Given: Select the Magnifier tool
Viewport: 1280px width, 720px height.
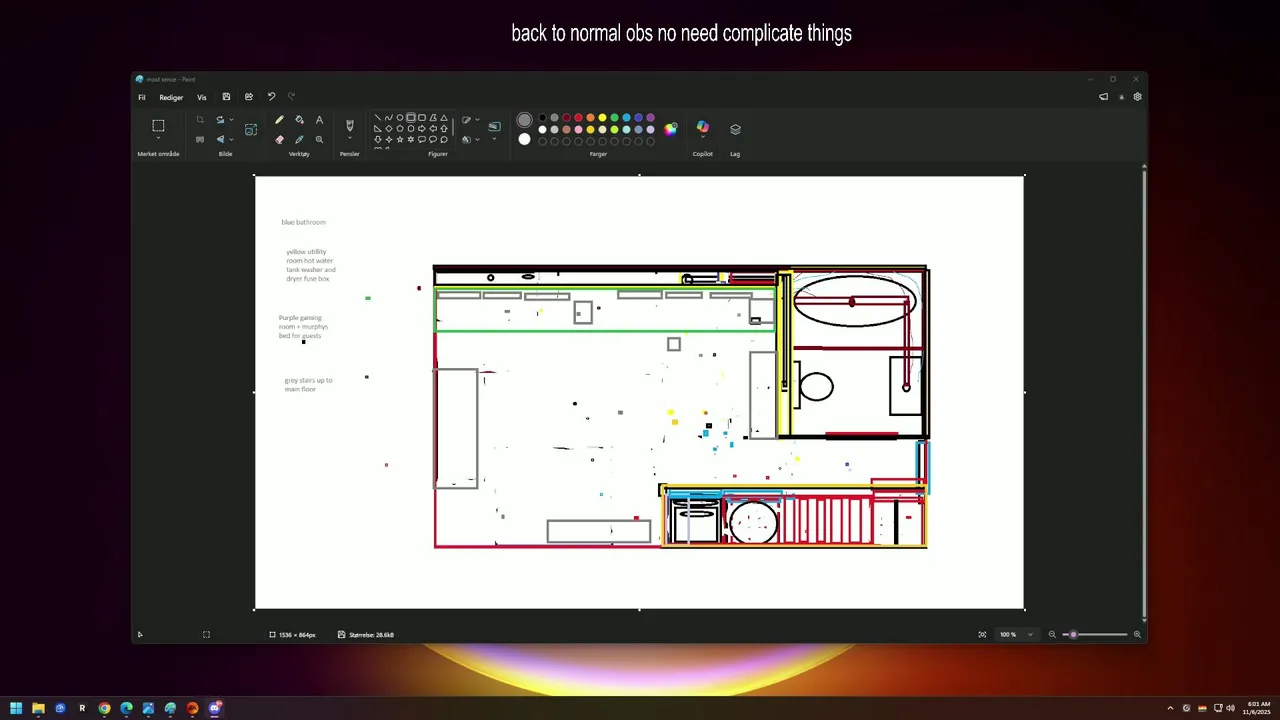Looking at the screenshot, I should 319,139.
